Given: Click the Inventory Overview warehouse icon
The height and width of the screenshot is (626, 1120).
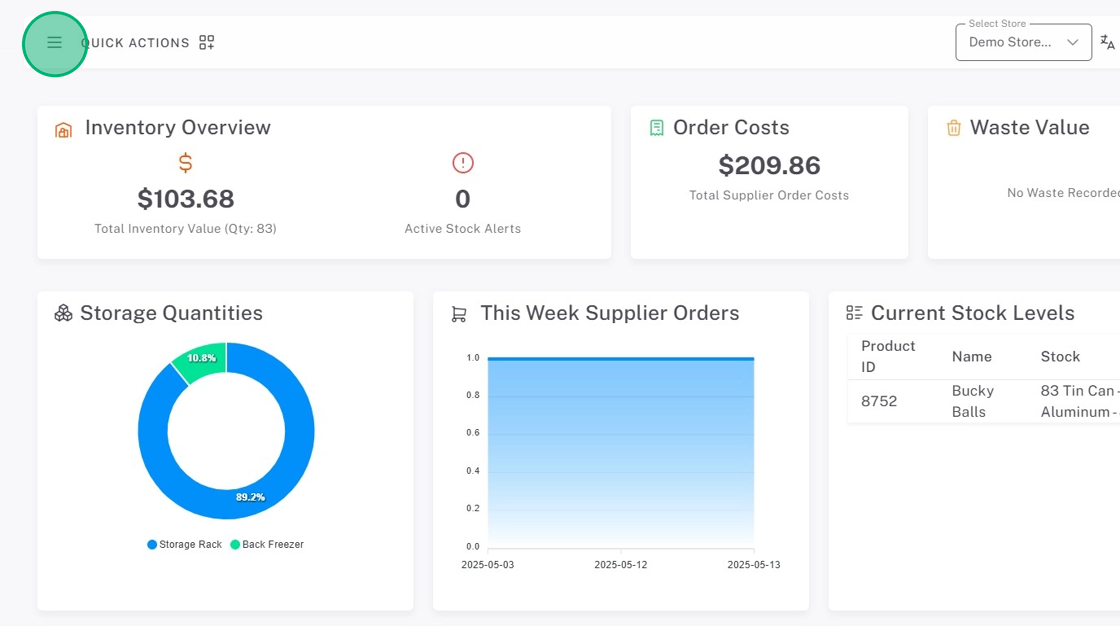Looking at the screenshot, I should 64,130.
